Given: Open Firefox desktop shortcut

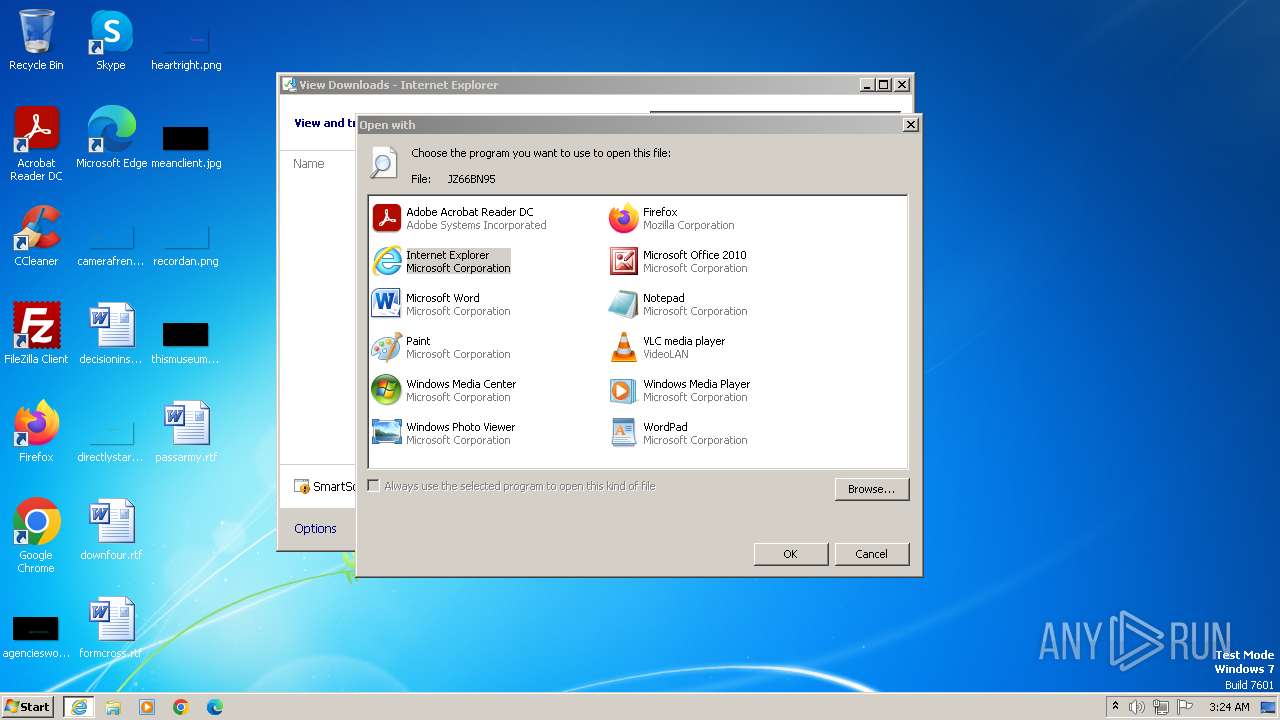Looking at the screenshot, I should 36,431.
